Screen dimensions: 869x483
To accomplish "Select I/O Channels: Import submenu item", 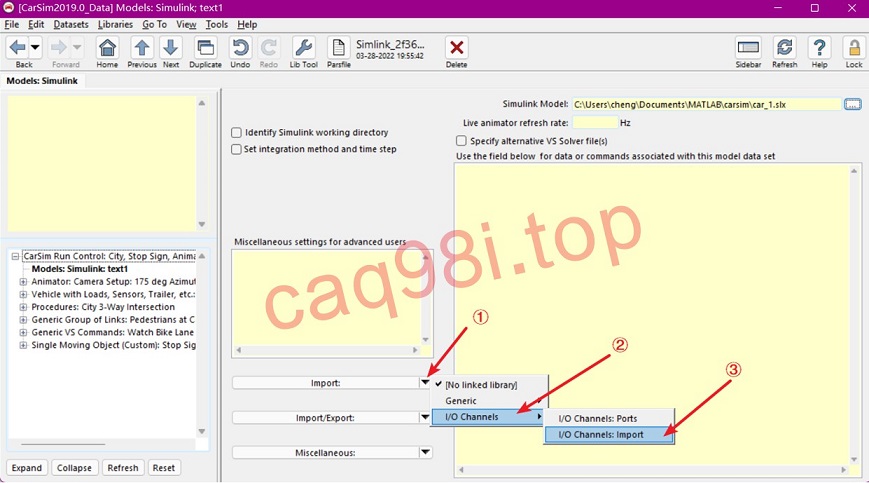I will point(609,434).
